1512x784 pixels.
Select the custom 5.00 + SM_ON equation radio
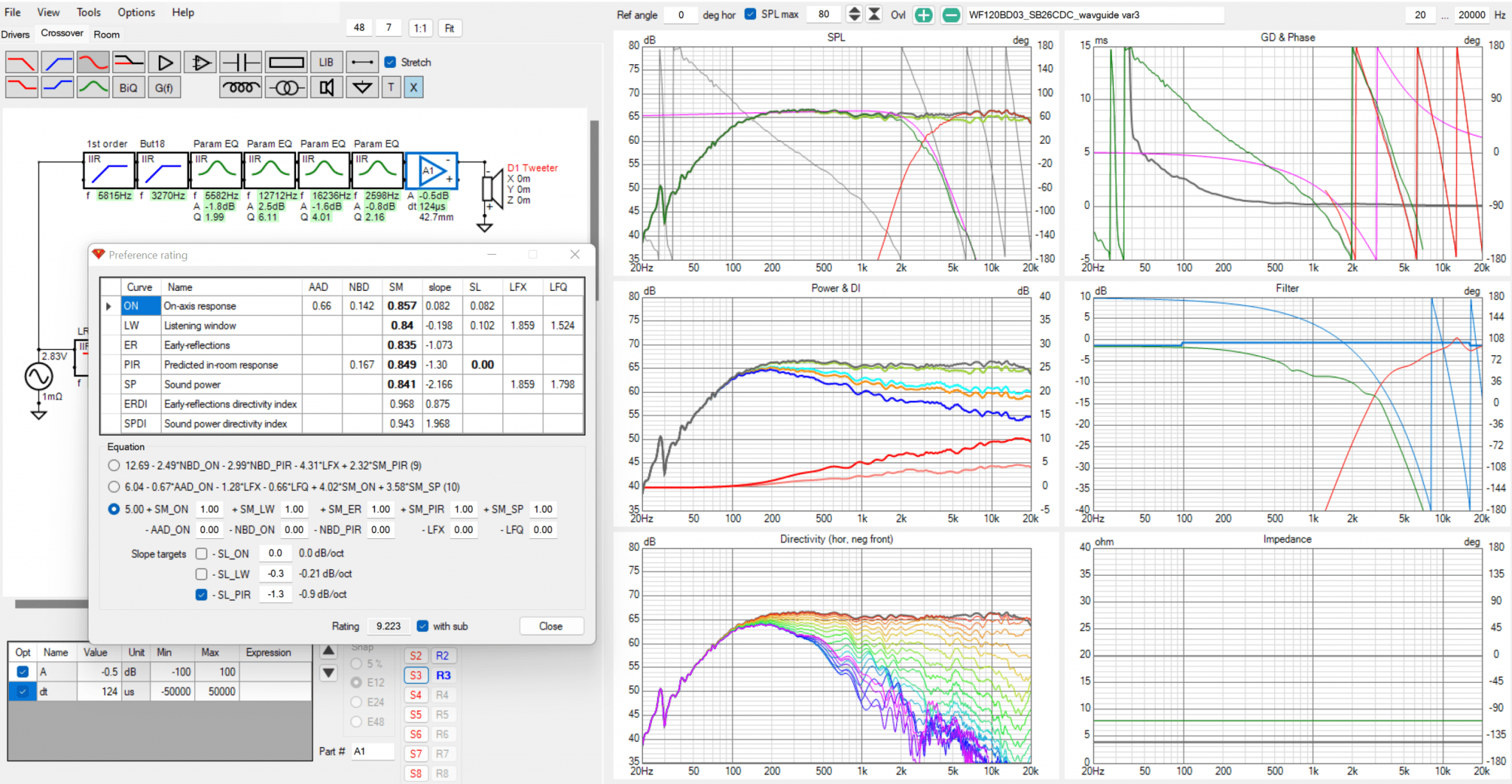[x=114, y=509]
